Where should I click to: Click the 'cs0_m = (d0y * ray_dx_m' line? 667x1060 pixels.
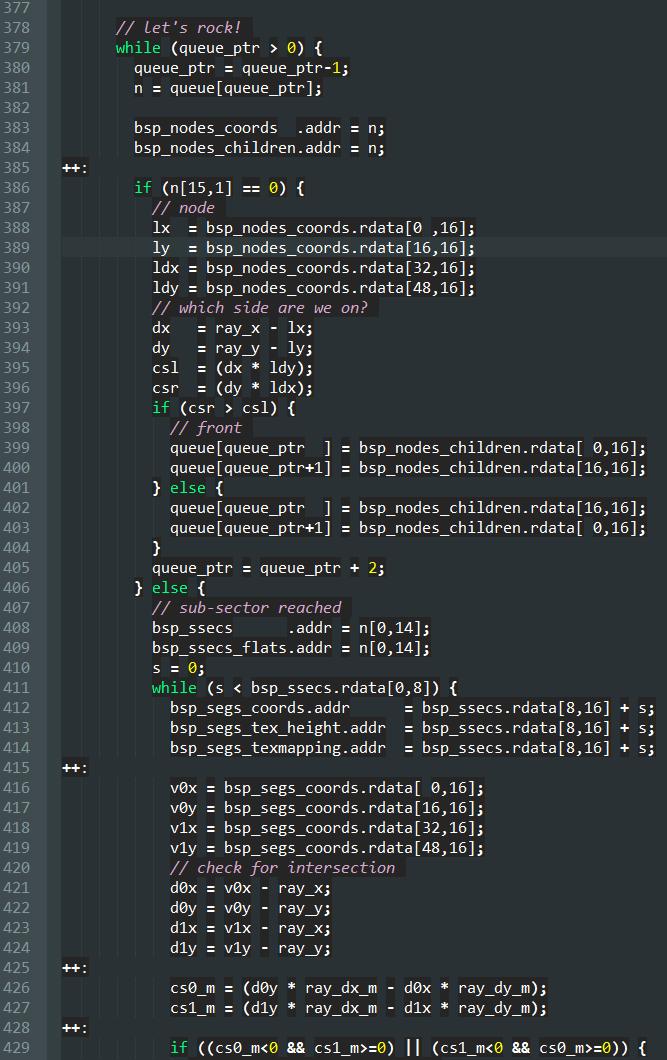click(358, 988)
